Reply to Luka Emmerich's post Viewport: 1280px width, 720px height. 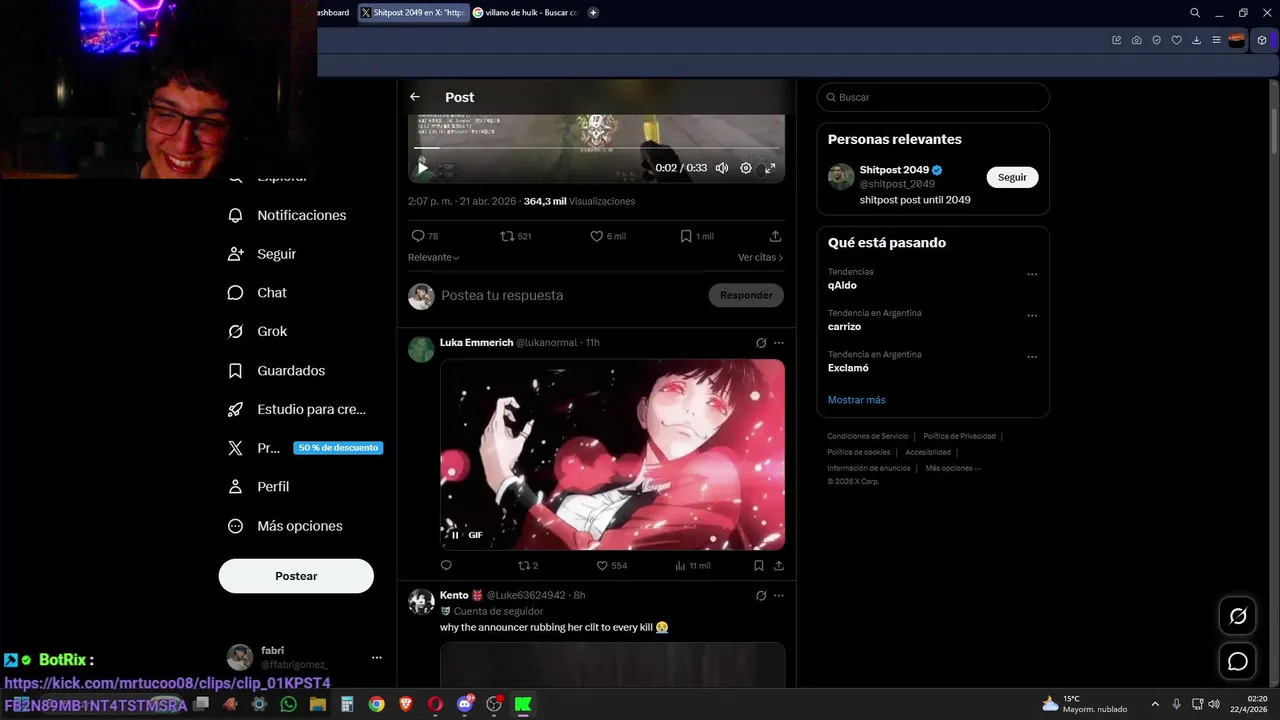pos(446,565)
